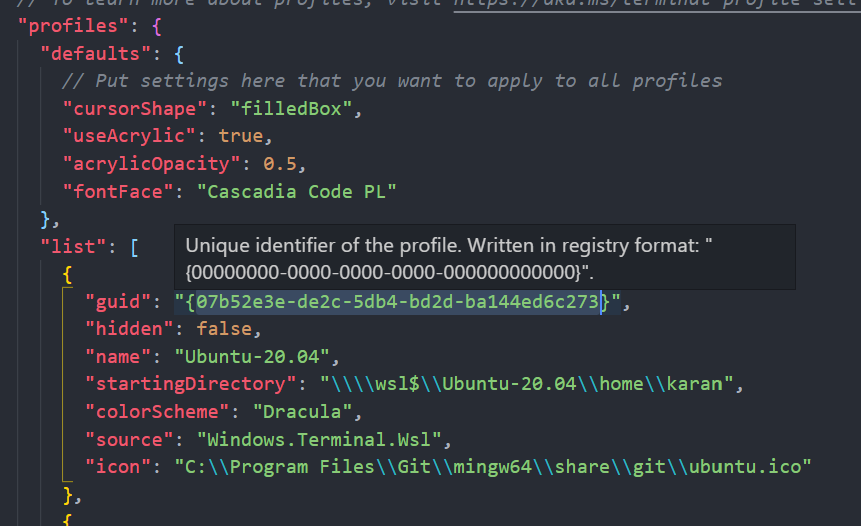Click the "list" key
The image size is (861, 526).
pos(74,247)
